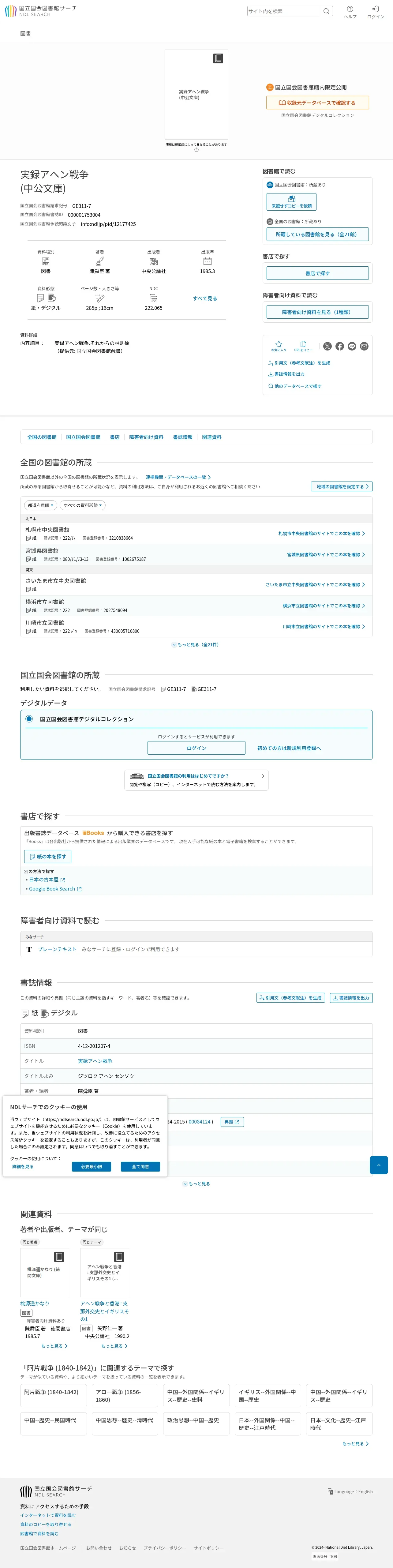Open 川崎市立図書館のサイトでこの本を確認
The height and width of the screenshot is (1568, 393).
click(324, 627)
